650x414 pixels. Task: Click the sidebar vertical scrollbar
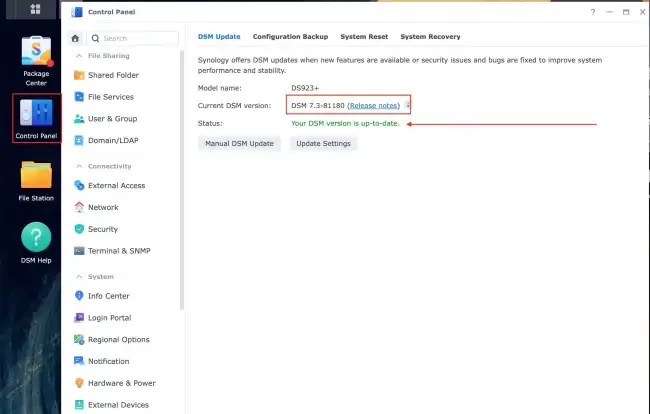182,180
